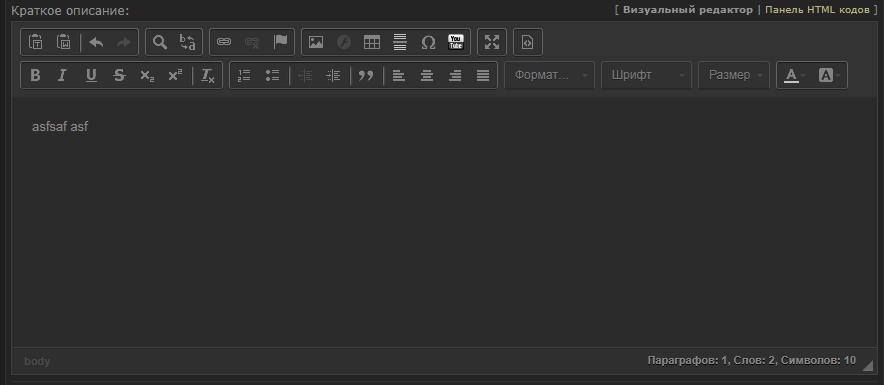This screenshot has height=385, width=884.
Task: Toggle italic formatting
Action: (63, 75)
